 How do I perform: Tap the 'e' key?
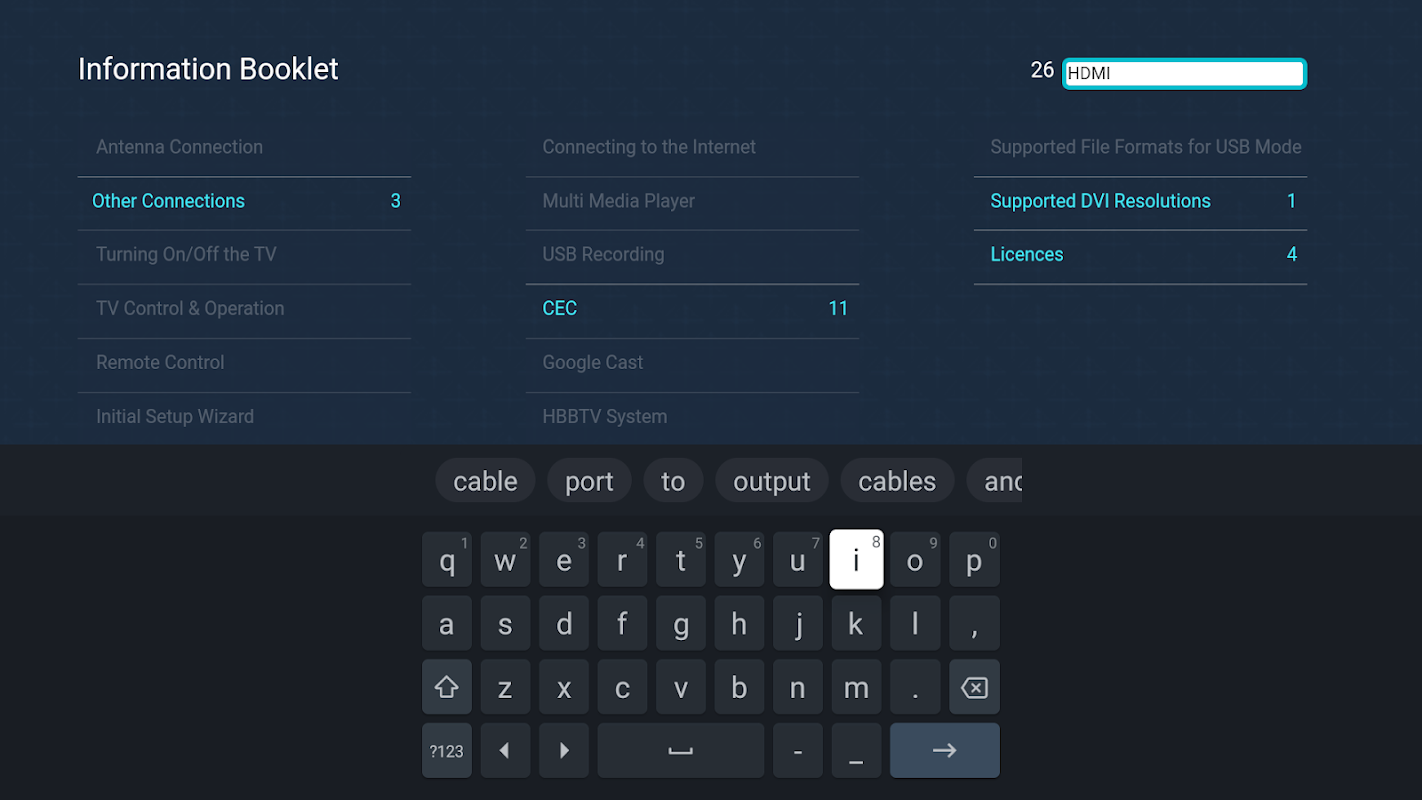[564, 559]
